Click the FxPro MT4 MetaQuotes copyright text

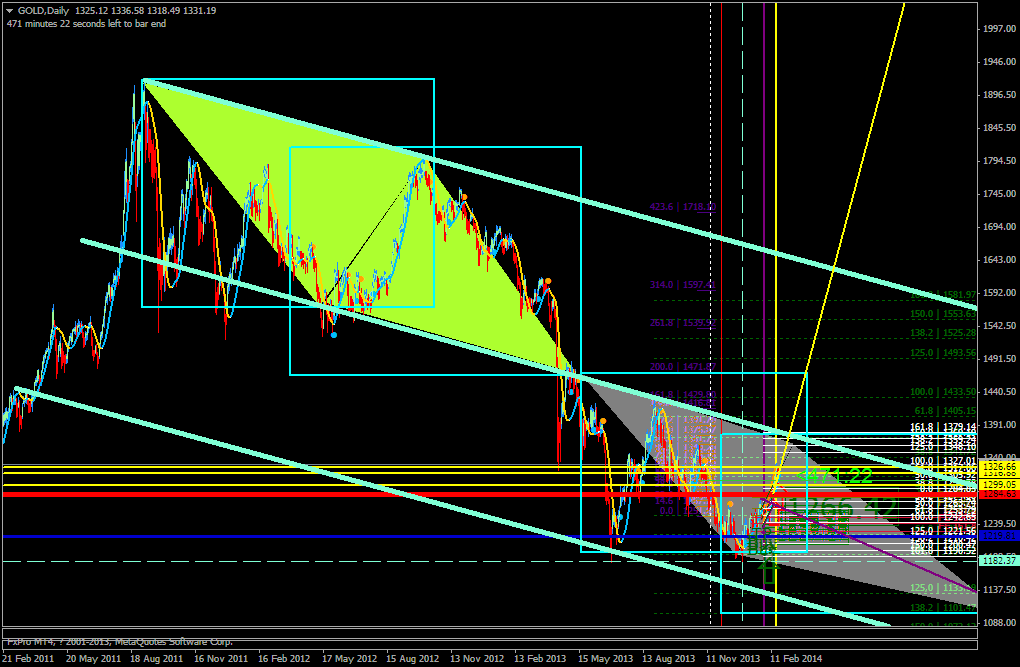click(x=120, y=642)
